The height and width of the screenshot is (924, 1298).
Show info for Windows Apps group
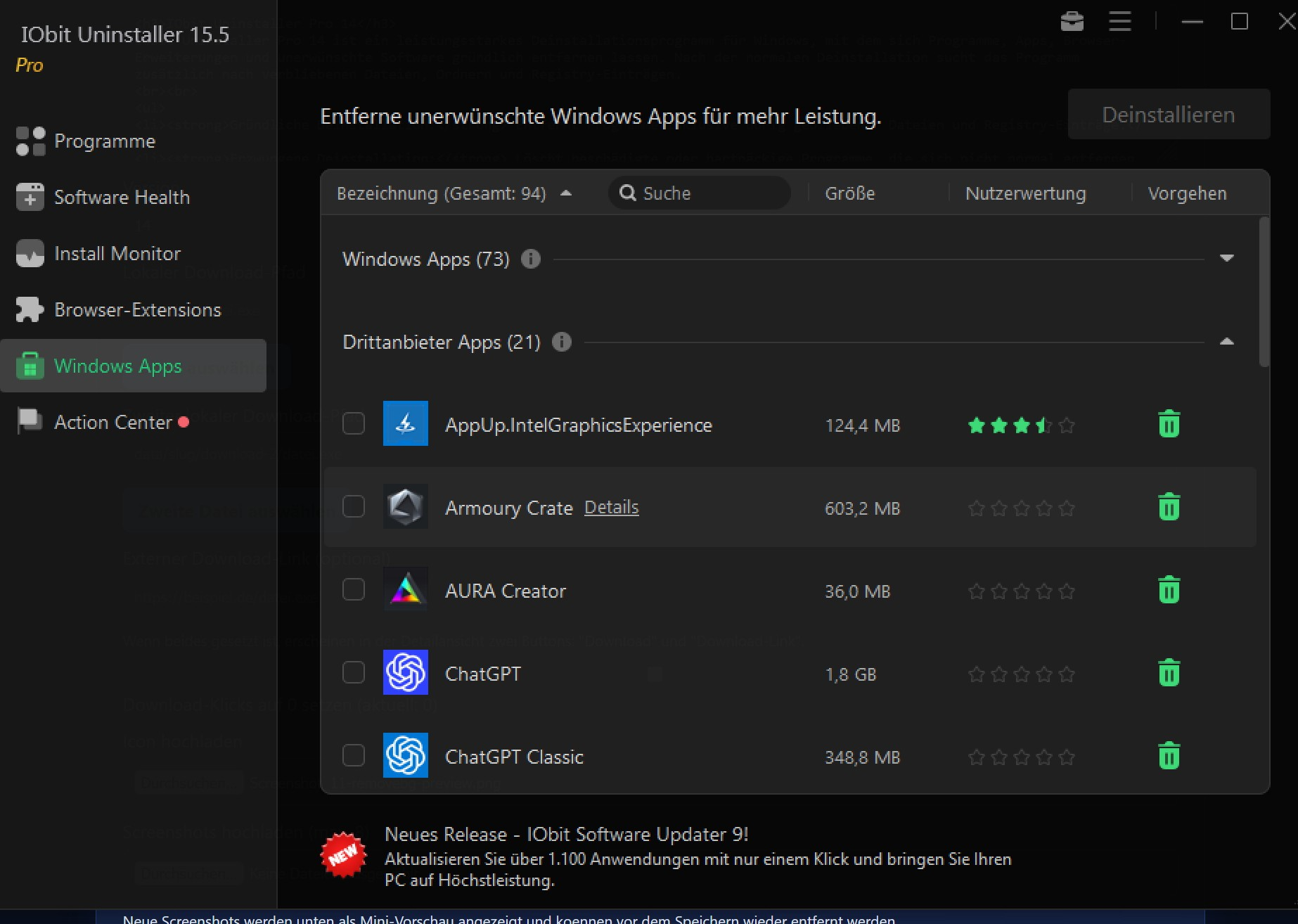coord(531,259)
